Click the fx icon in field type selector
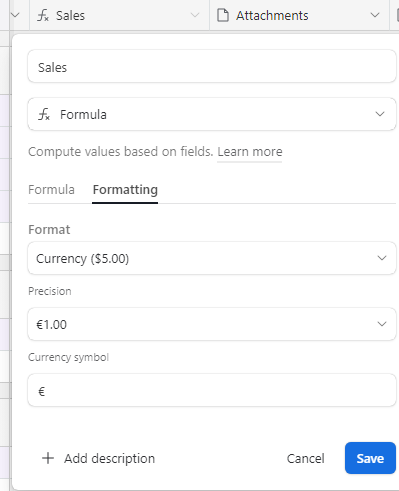 pos(44,114)
